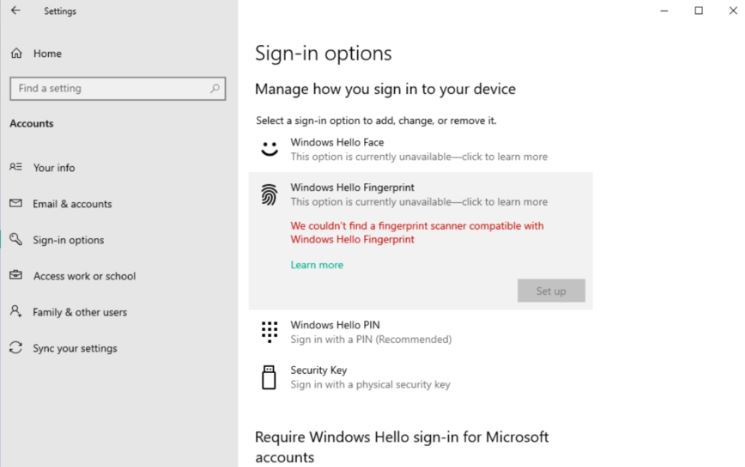The width and height of the screenshot is (745, 467).
Task: Click 'Select a sign-in option to add' instruction text
Action: [376, 121]
